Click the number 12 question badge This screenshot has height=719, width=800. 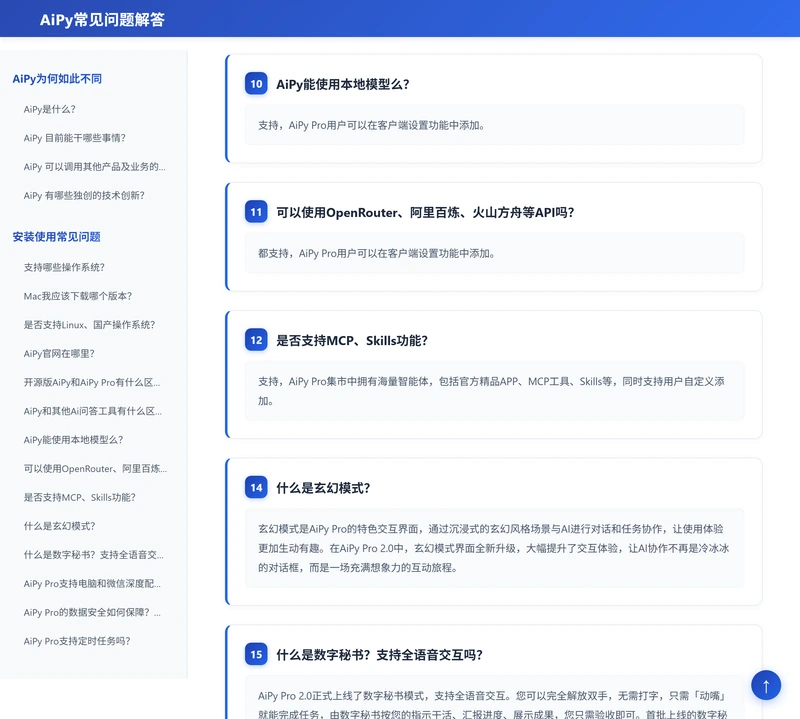(256, 340)
